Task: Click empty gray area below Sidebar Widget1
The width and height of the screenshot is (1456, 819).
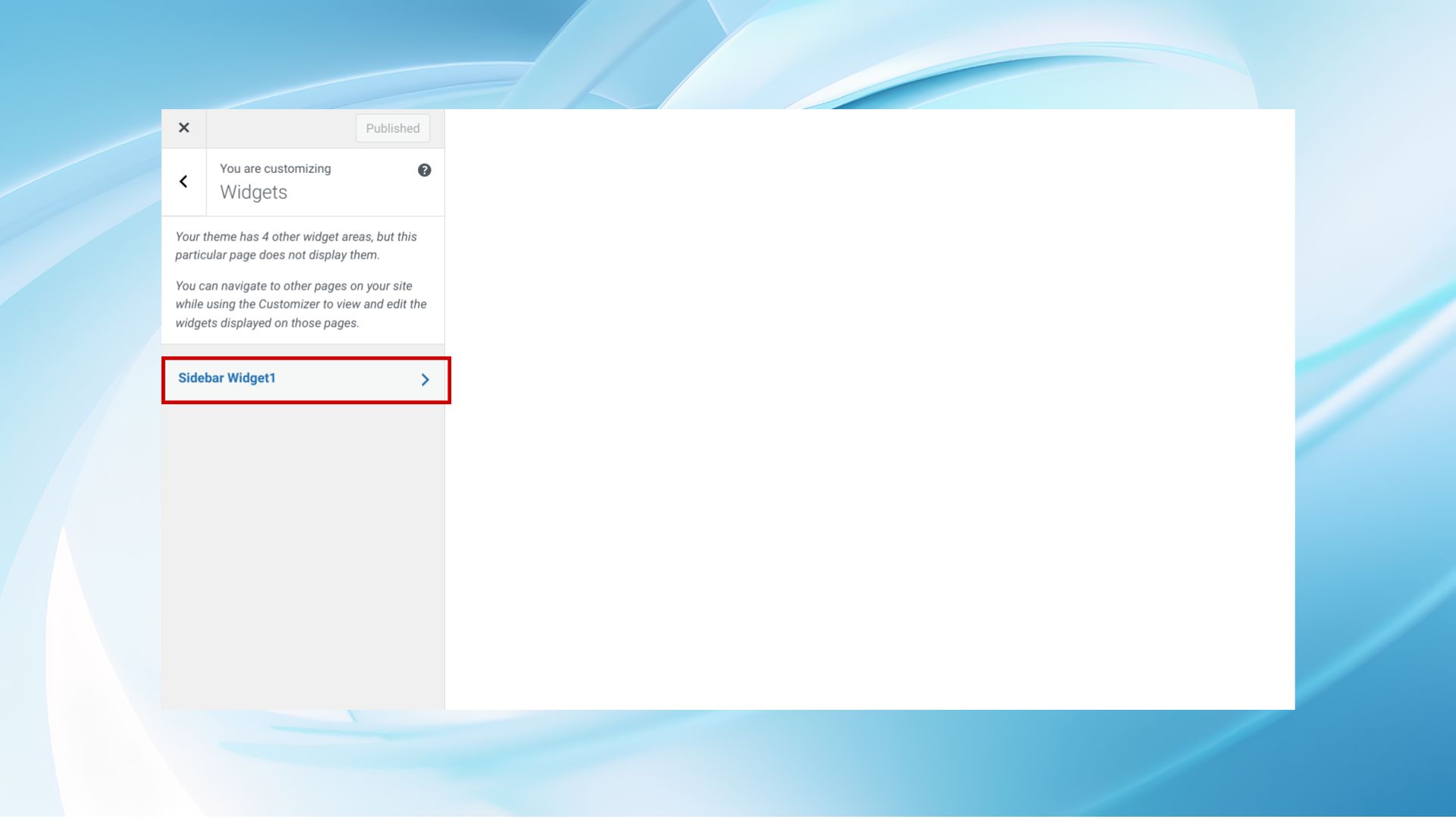Action: tap(303, 554)
